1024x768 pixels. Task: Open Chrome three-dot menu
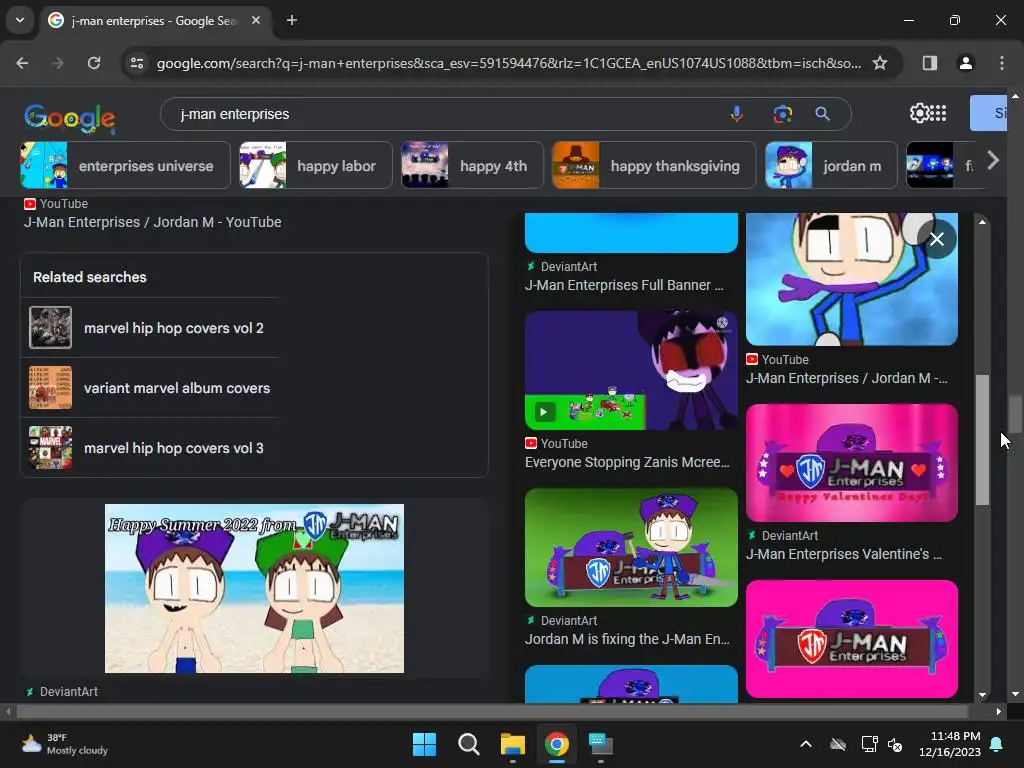(x=1001, y=63)
